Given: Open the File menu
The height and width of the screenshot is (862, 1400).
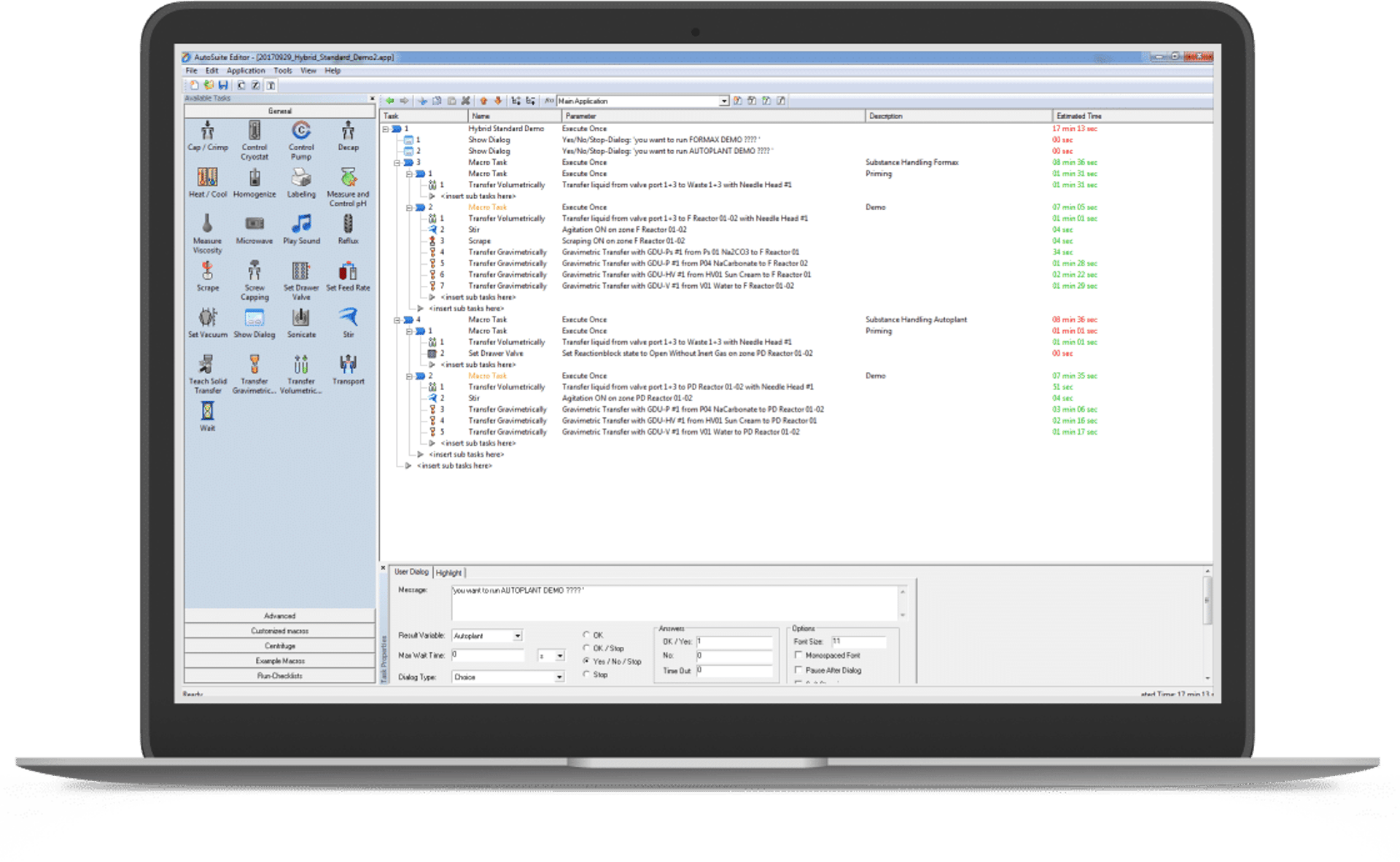Looking at the screenshot, I should point(191,71).
